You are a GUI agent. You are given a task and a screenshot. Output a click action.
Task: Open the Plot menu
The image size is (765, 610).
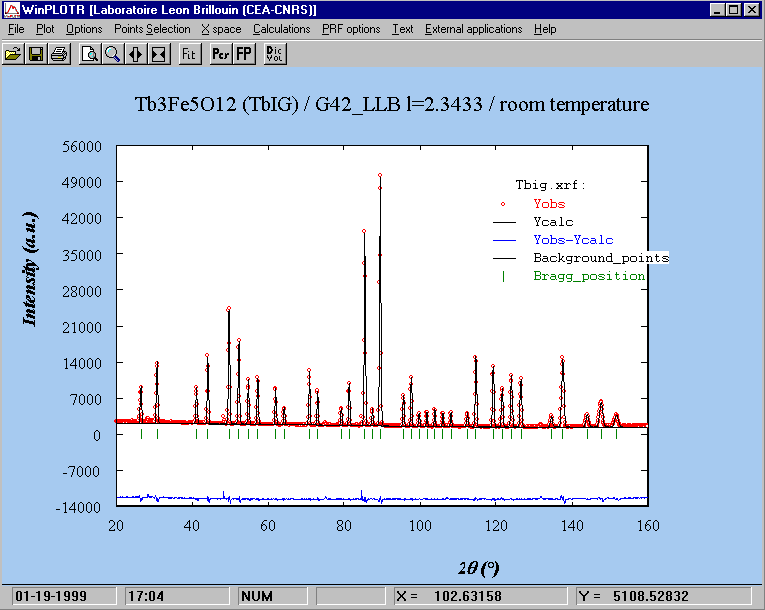[45, 29]
